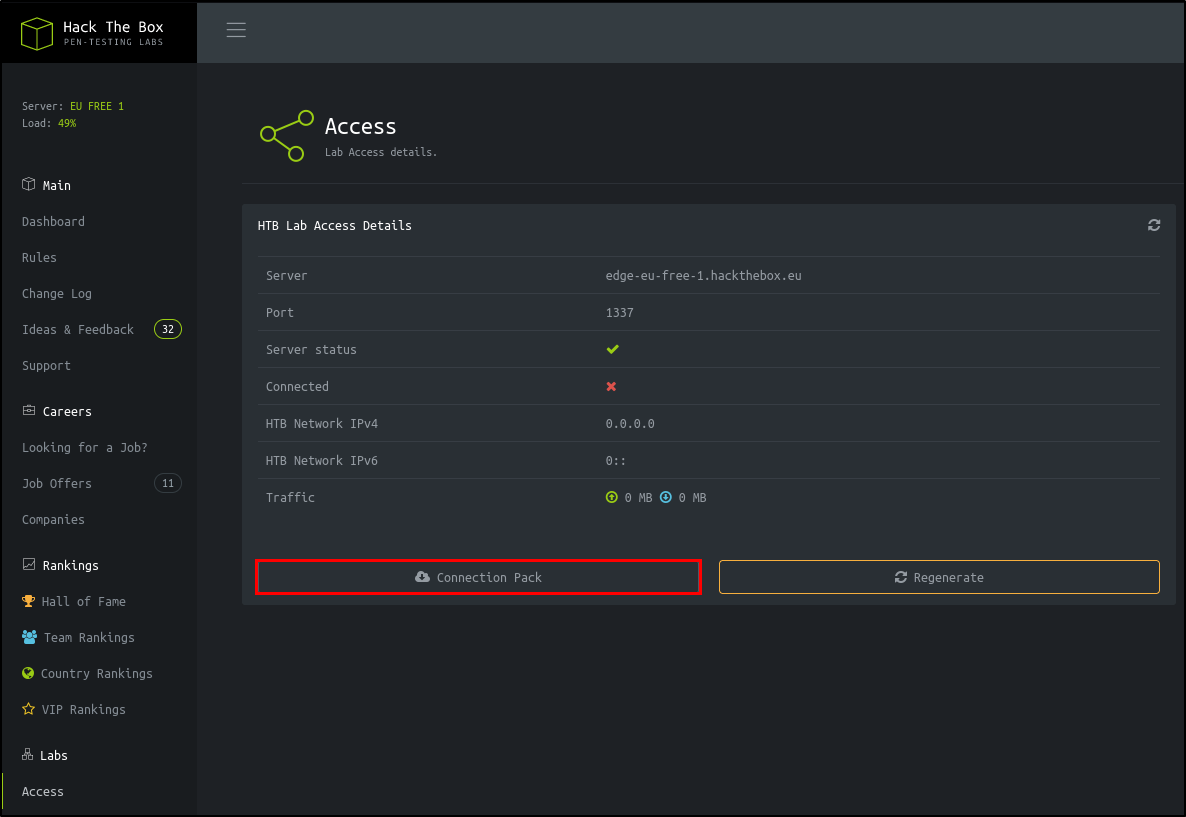Click the Labs network icon

[x=27, y=754]
